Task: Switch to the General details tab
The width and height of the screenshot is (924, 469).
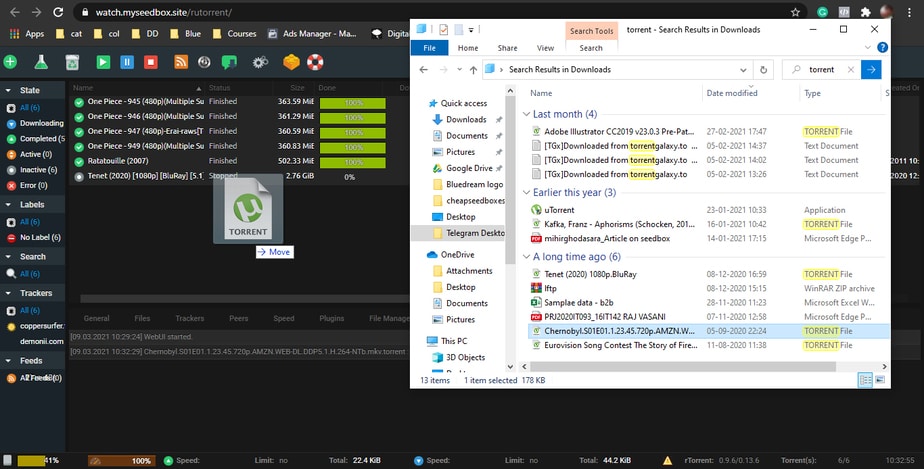Action: click(x=96, y=318)
